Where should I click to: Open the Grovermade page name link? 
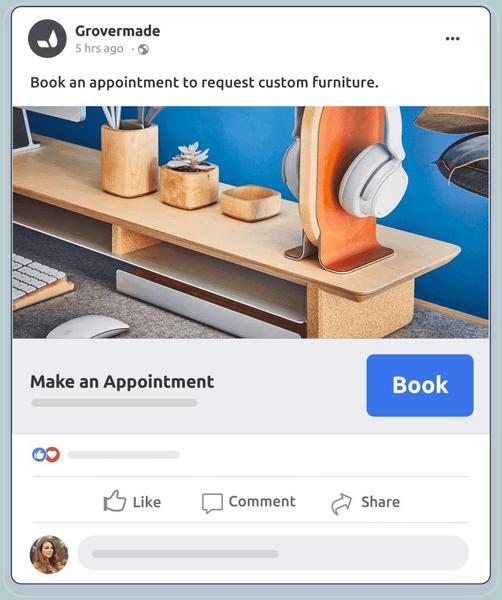pyautogui.click(x=117, y=31)
